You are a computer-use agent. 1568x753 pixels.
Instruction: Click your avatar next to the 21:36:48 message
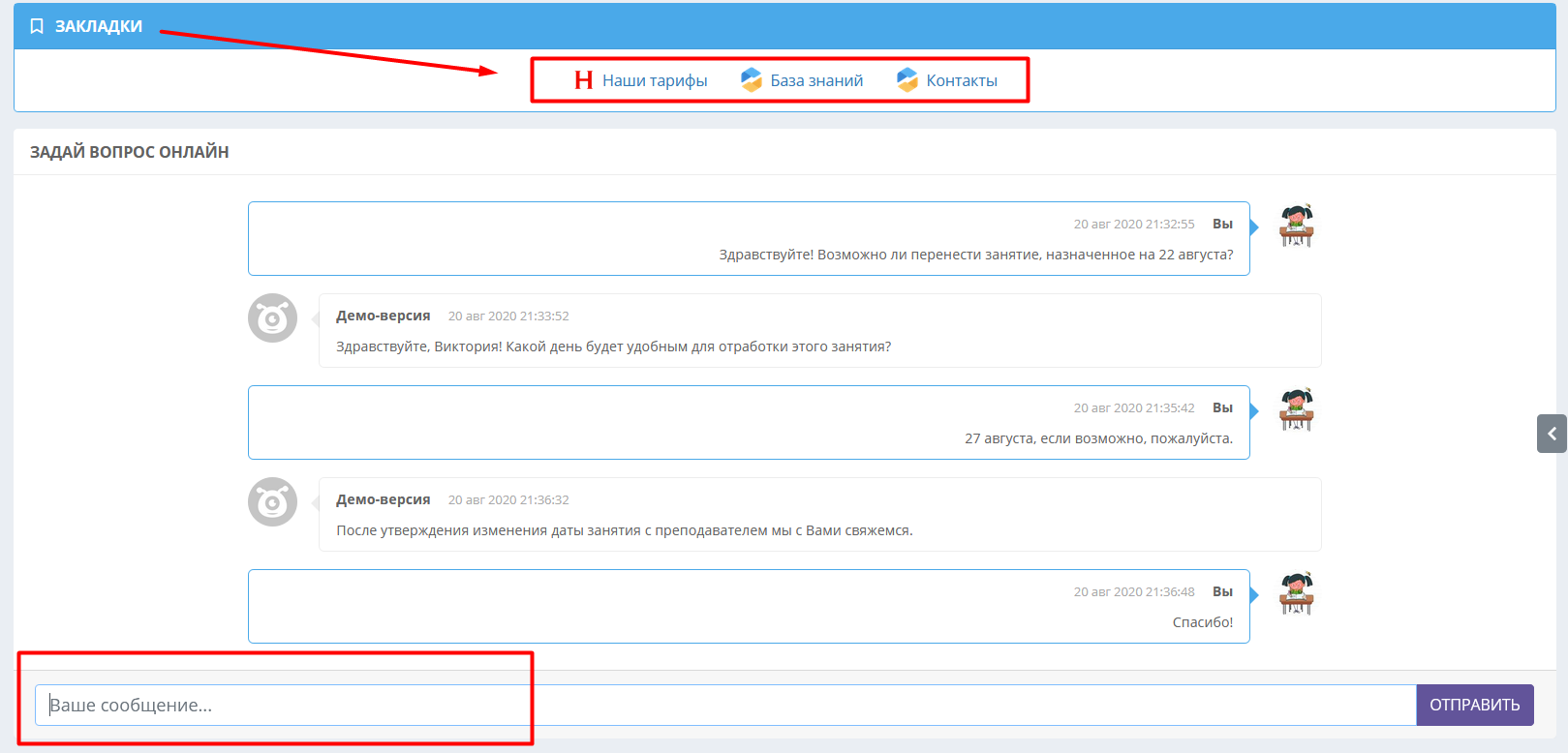pyautogui.click(x=1296, y=593)
